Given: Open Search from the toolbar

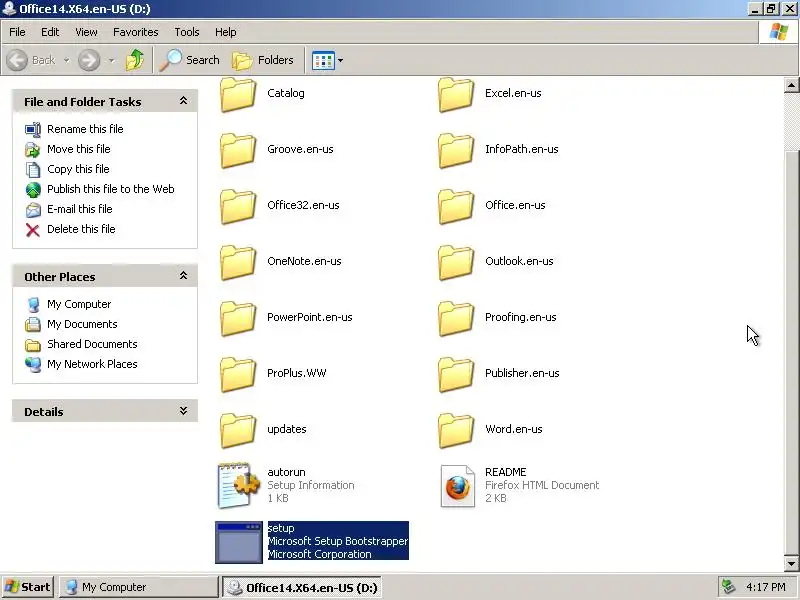Looking at the screenshot, I should click(x=190, y=60).
